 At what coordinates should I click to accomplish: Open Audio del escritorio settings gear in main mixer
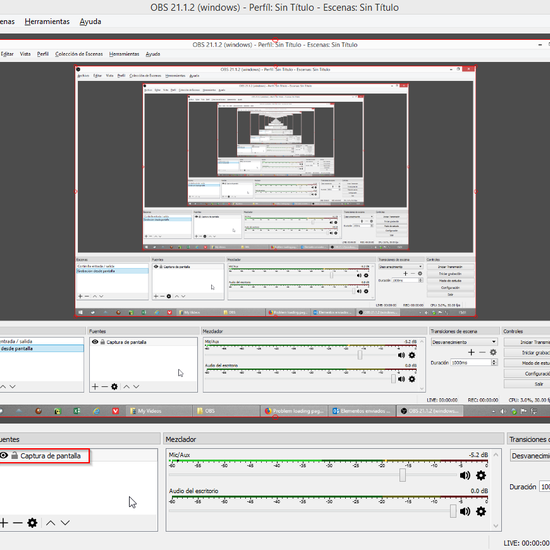tap(481, 512)
